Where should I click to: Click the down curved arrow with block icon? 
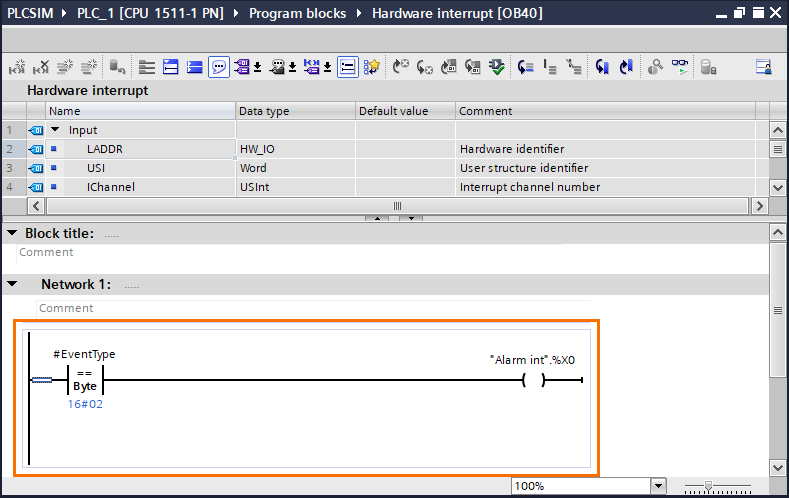coord(473,67)
